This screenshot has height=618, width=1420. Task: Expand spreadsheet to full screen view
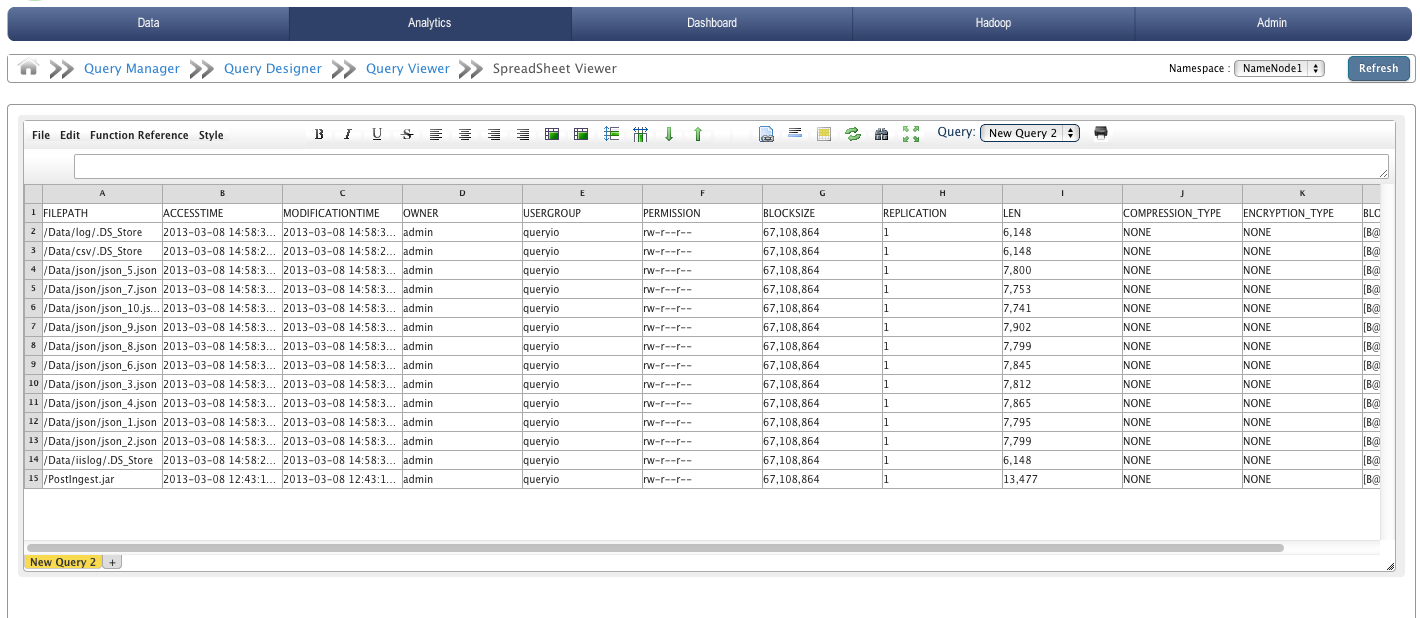(x=911, y=134)
